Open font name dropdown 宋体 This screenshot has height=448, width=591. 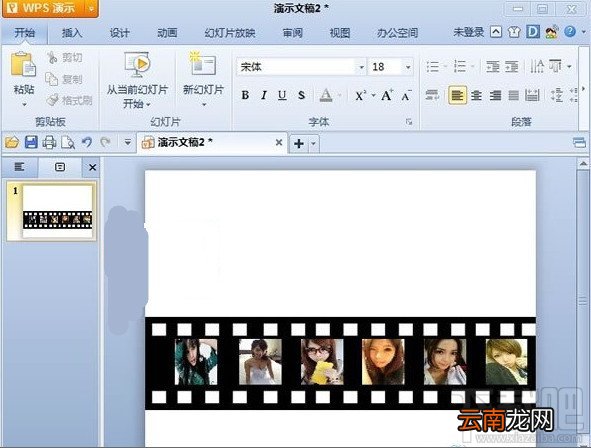[x=361, y=67]
